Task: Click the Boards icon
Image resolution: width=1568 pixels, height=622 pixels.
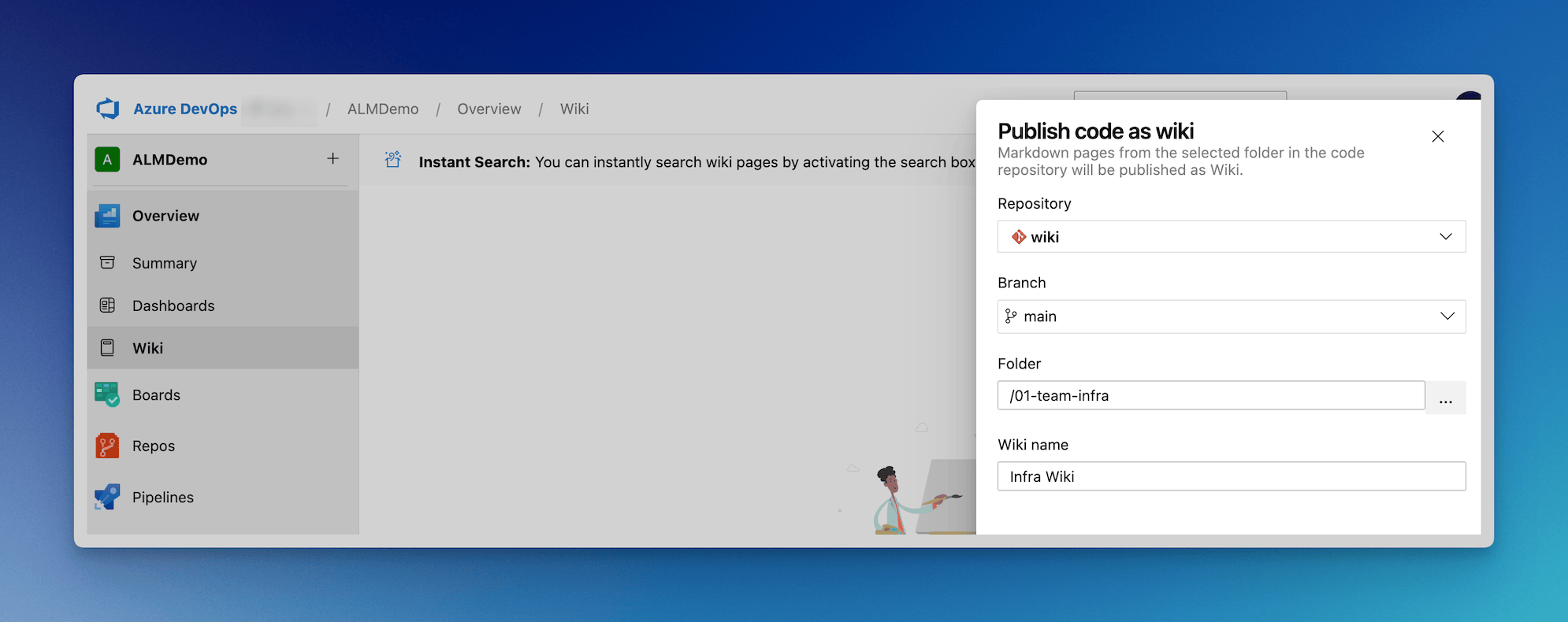Action: [x=107, y=394]
